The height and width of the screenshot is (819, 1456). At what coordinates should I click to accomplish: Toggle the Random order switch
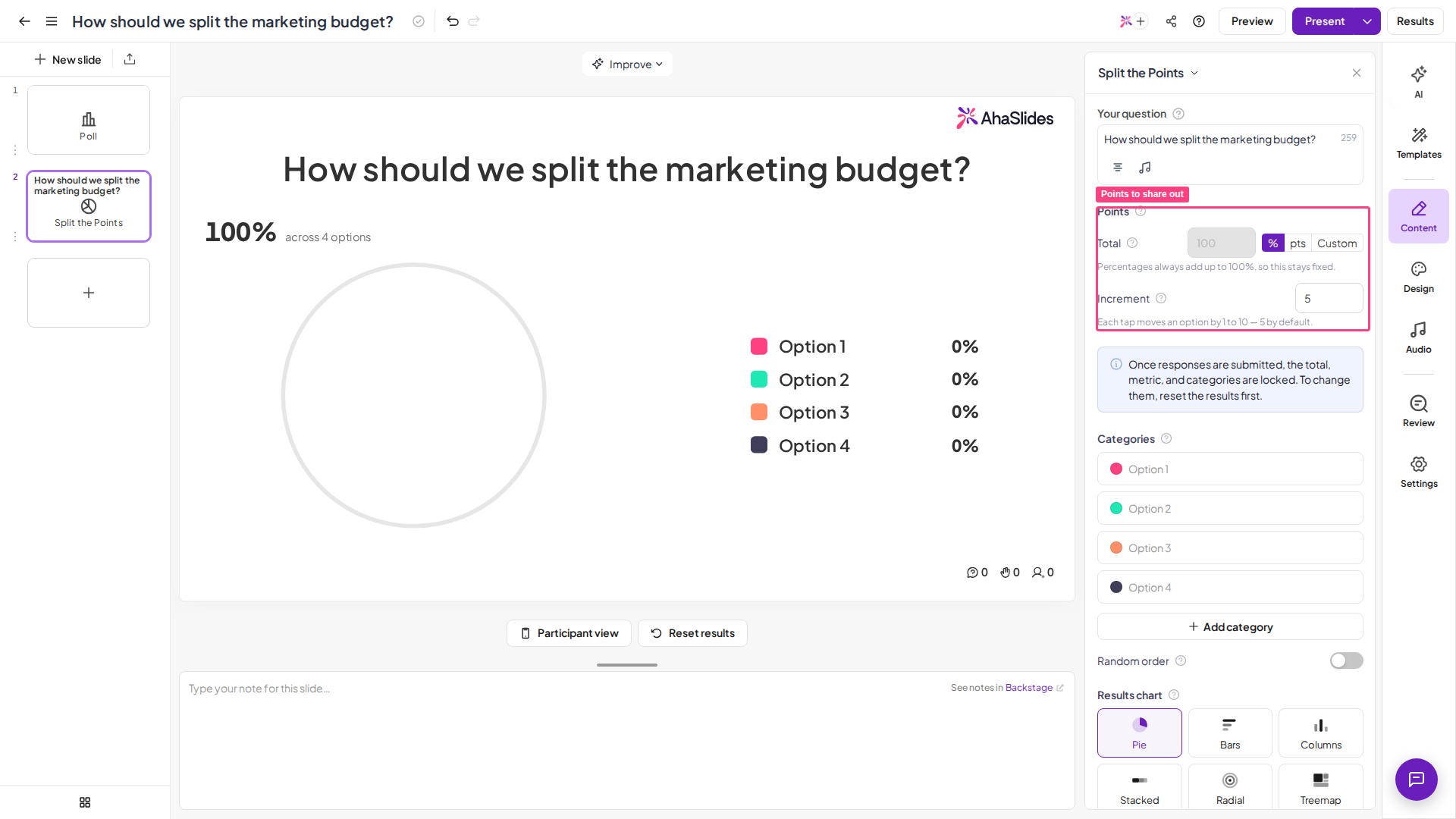1346,661
